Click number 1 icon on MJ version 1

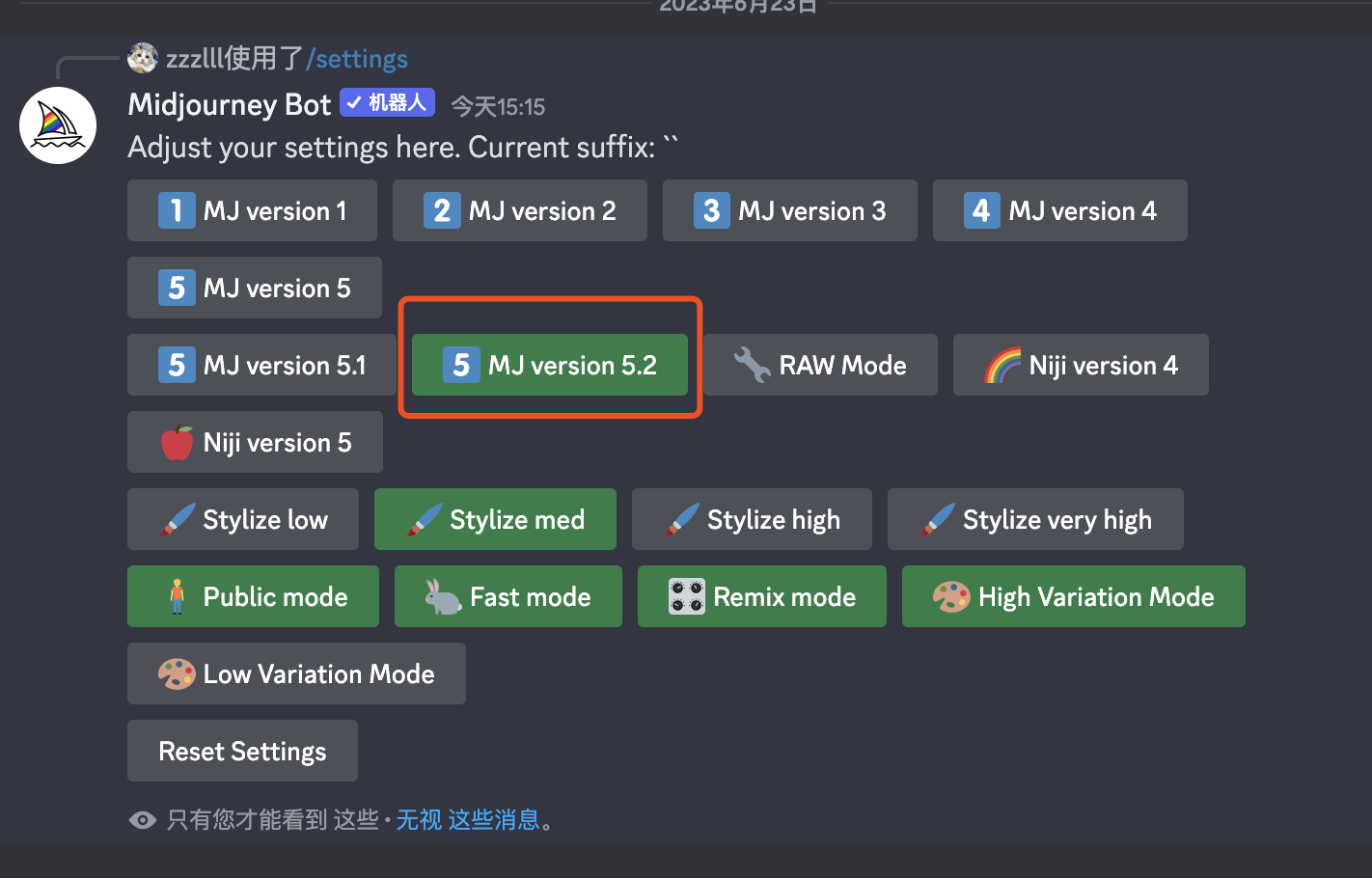click(x=177, y=210)
